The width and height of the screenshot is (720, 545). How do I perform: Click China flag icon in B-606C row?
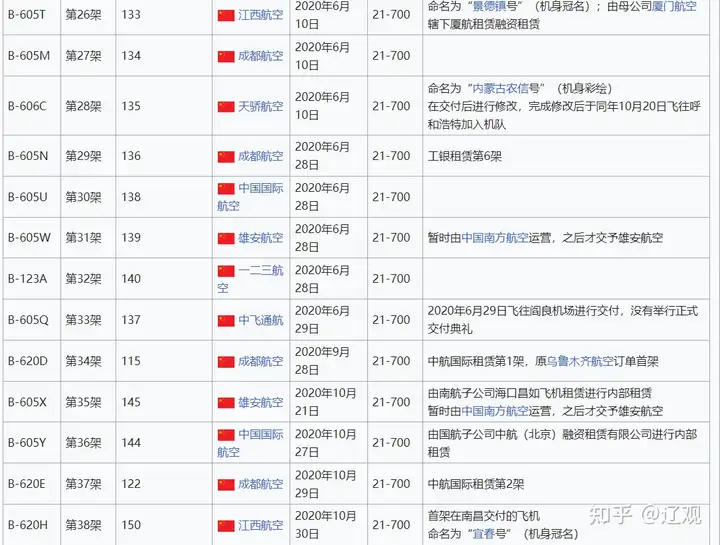pyautogui.click(x=226, y=107)
